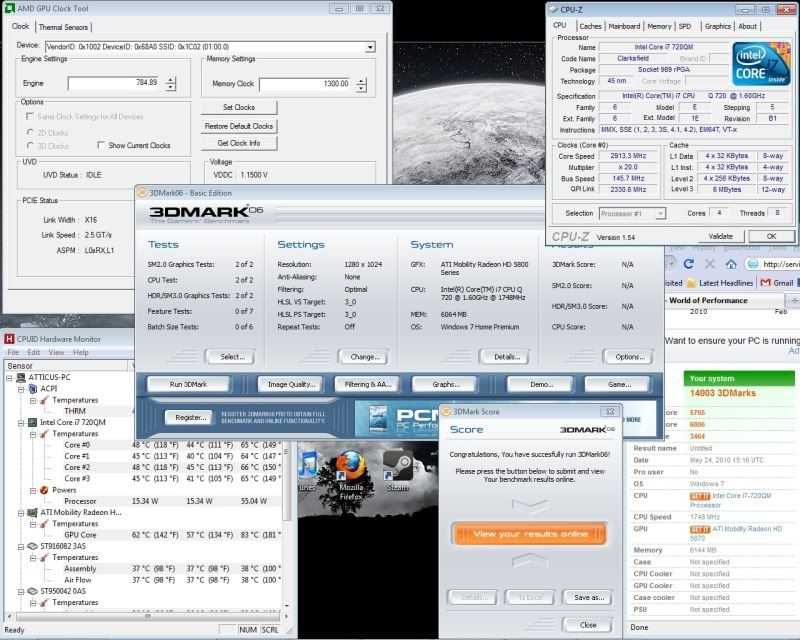Enable the Show Current Clocks checkbox
The image size is (800, 640).
click(x=101, y=145)
